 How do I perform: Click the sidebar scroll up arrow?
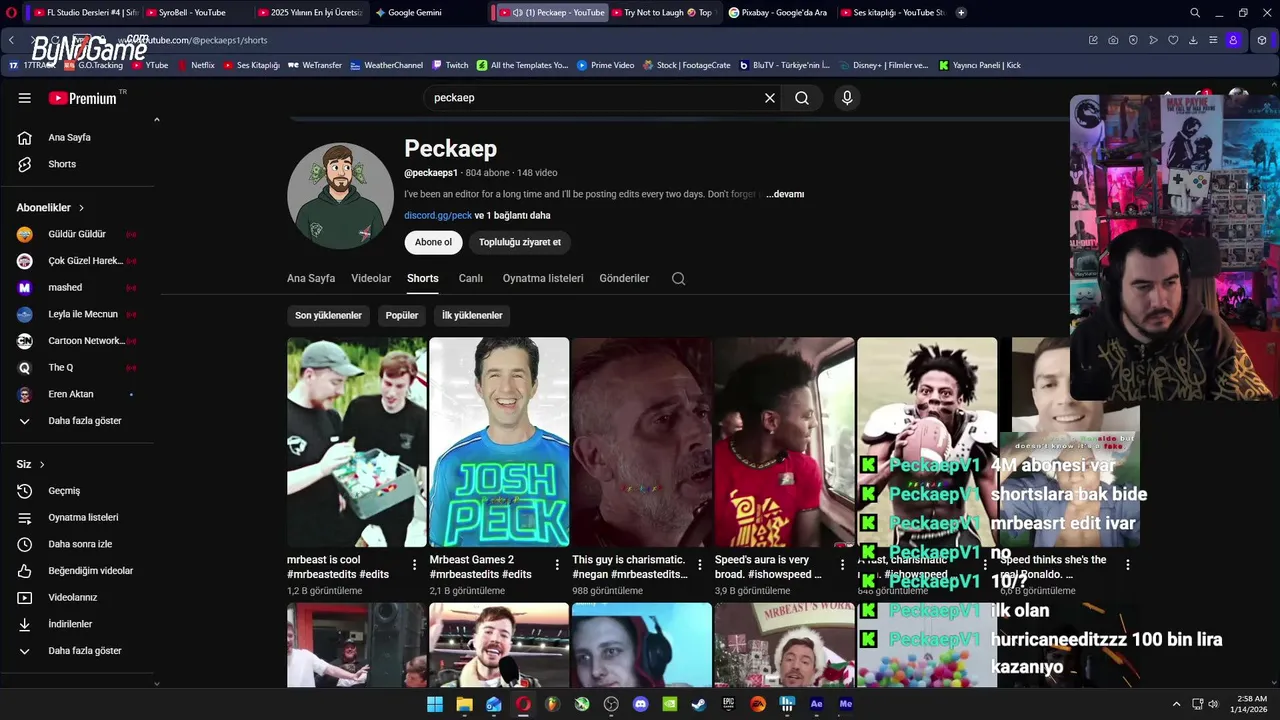156,120
